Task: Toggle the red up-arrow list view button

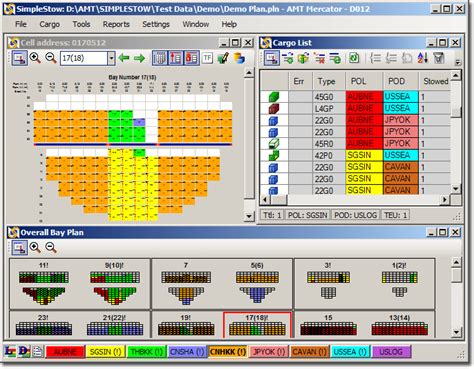Action: pos(175,58)
